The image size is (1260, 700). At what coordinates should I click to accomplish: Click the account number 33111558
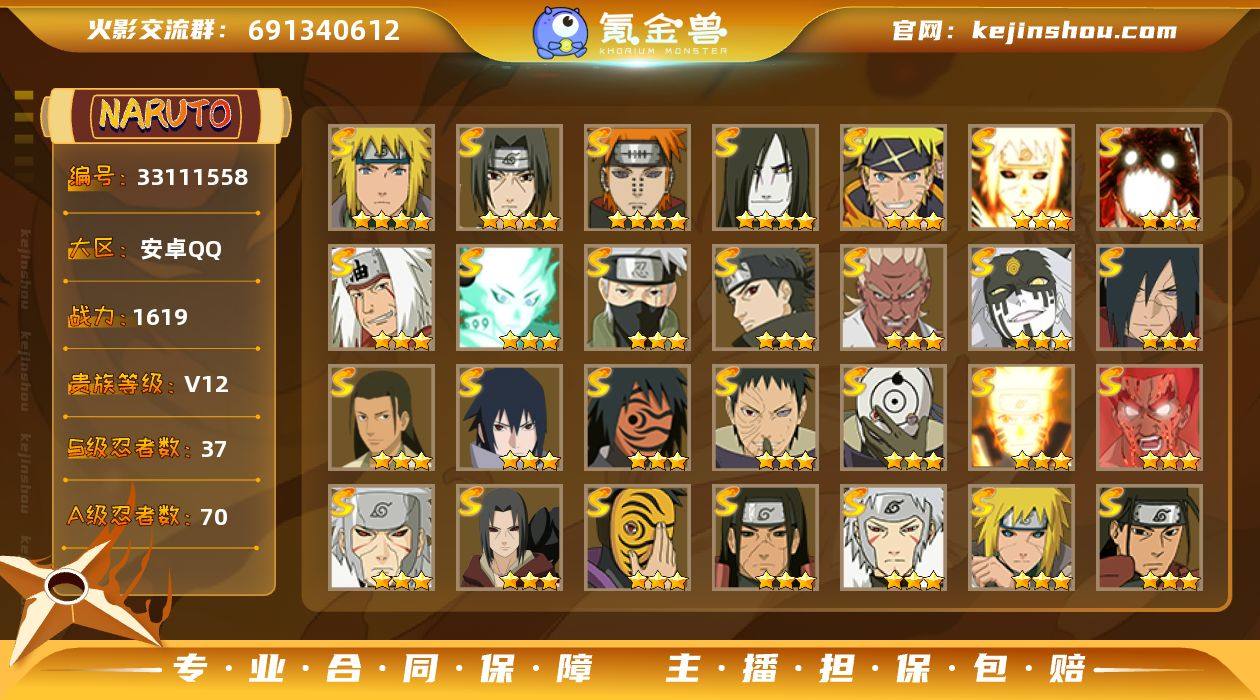(192, 178)
